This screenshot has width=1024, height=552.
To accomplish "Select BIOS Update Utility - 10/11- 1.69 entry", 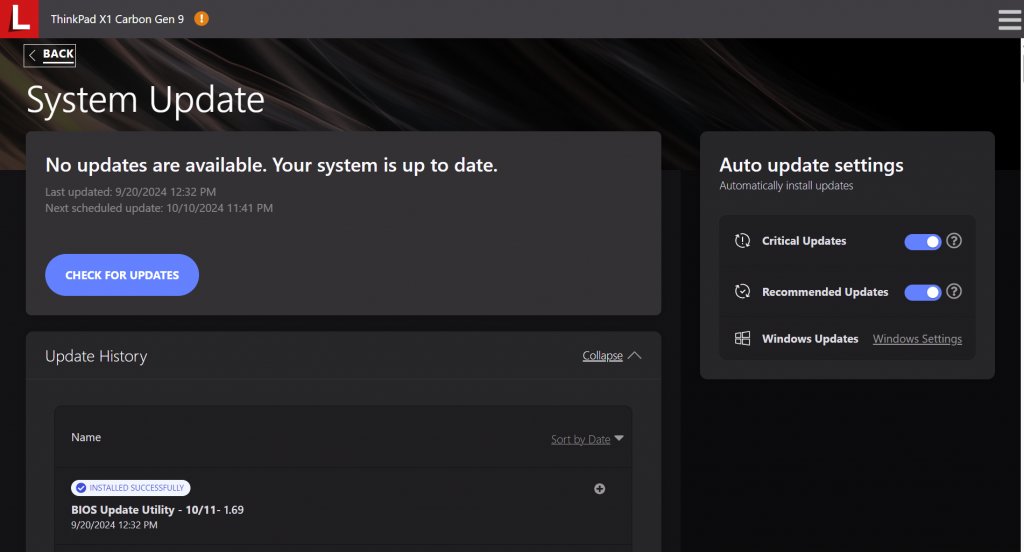I will (157, 510).
